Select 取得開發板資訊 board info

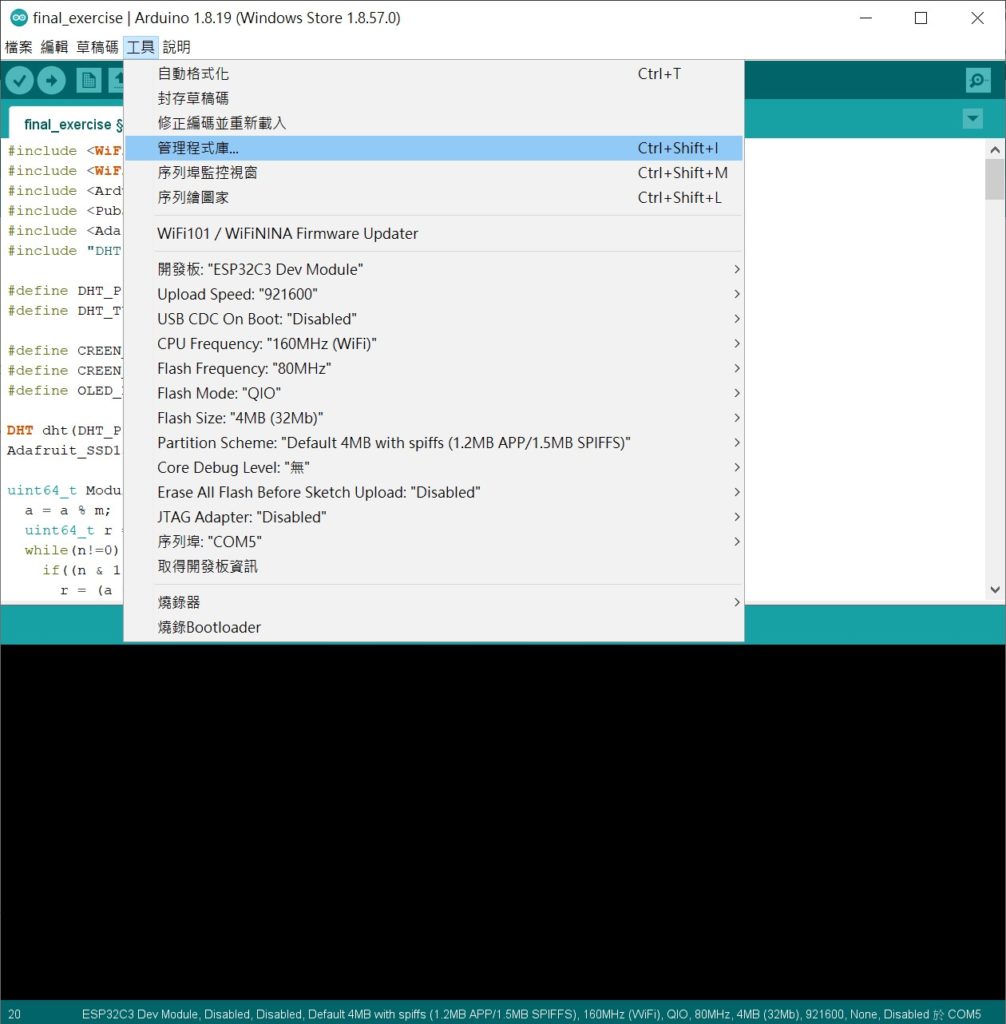(x=434, y=567)
